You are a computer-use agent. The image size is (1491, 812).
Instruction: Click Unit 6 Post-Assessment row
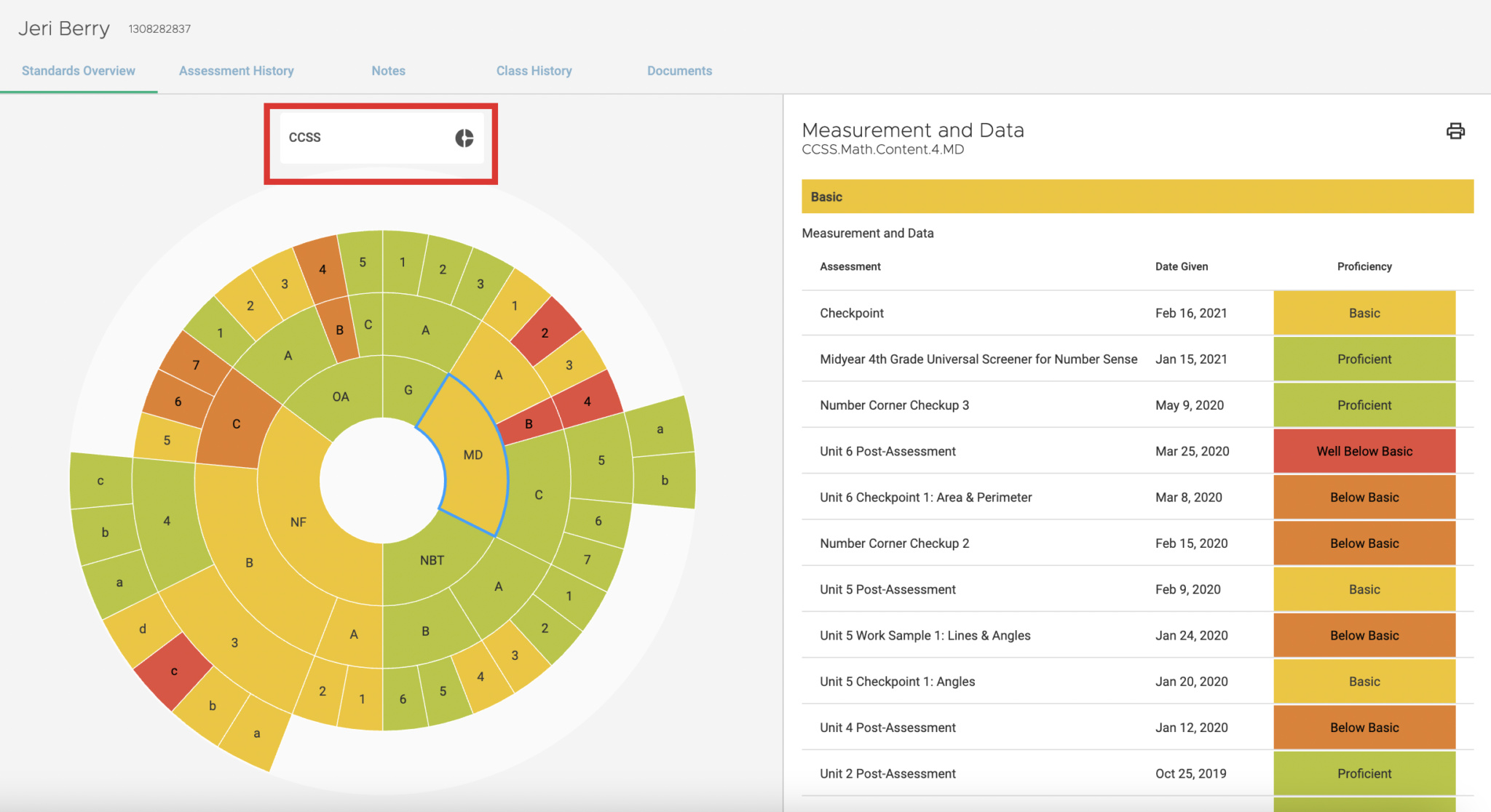[x=1137, y=451]
